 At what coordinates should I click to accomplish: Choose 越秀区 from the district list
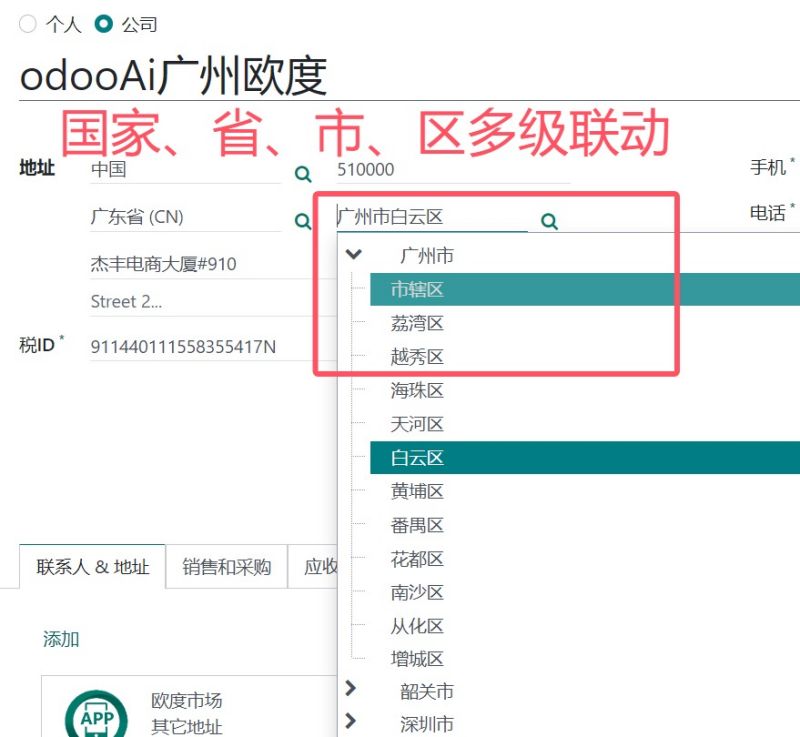point(417,357)
